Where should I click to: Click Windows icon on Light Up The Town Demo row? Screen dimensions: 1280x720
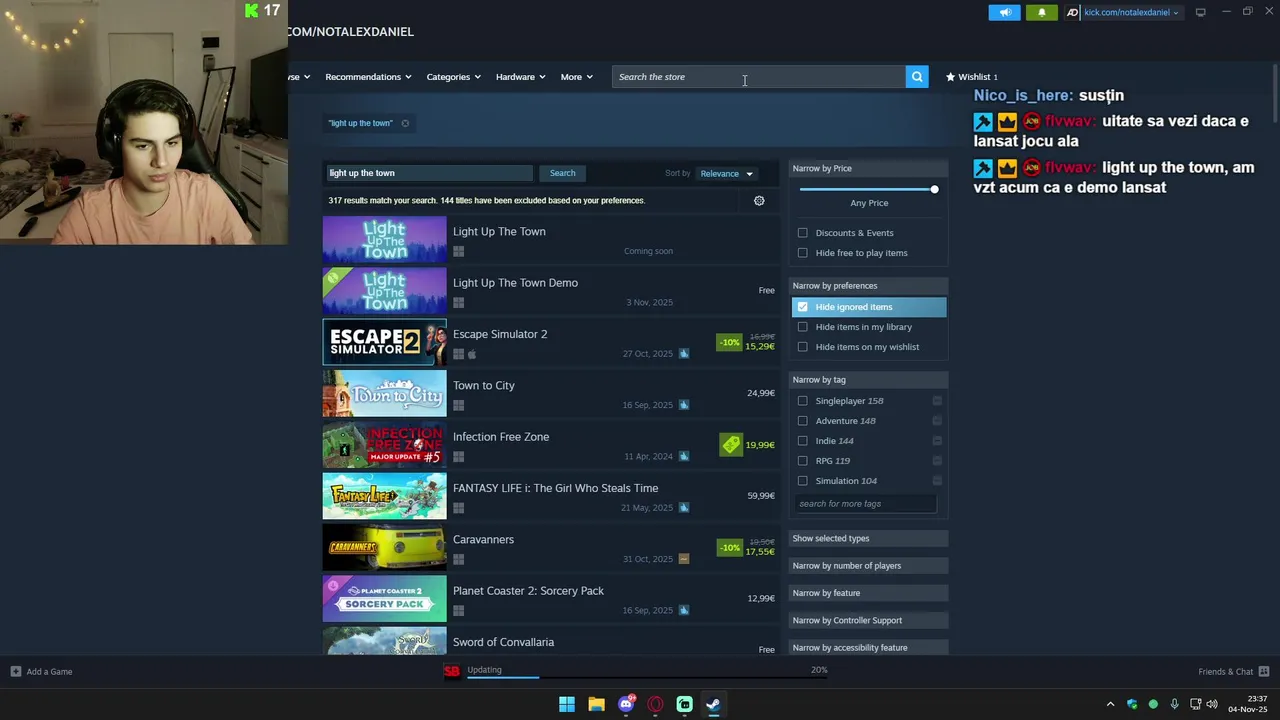(x=458, y=303)
